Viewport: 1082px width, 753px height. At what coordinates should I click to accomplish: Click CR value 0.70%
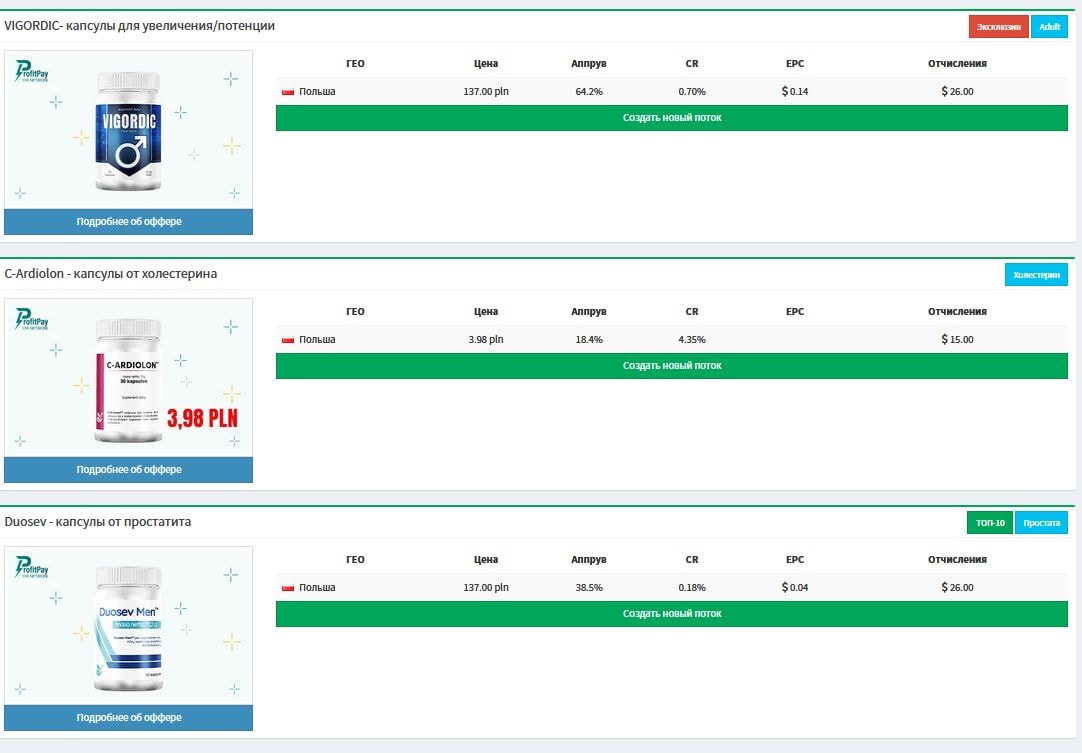[x=691, y=92]
